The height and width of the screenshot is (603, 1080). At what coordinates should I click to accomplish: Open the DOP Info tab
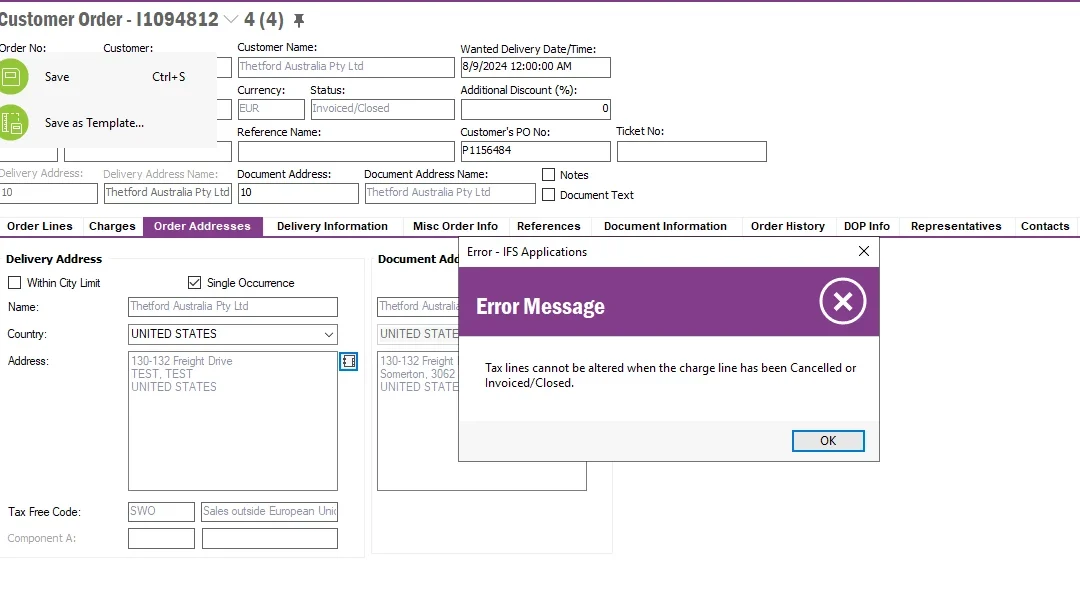pos(867,226)
